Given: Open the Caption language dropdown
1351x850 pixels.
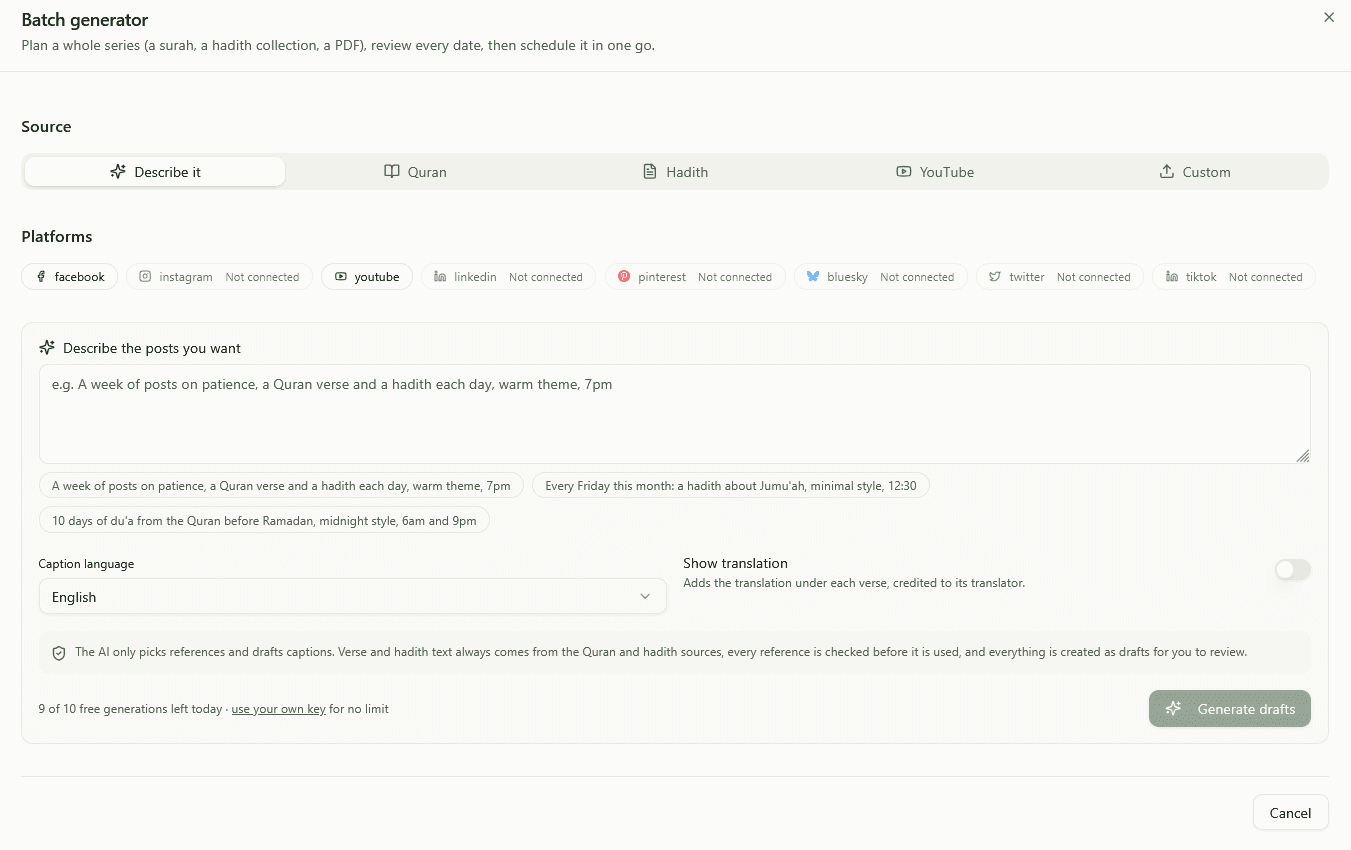Looking at the screenshot, I should point(353,597).
